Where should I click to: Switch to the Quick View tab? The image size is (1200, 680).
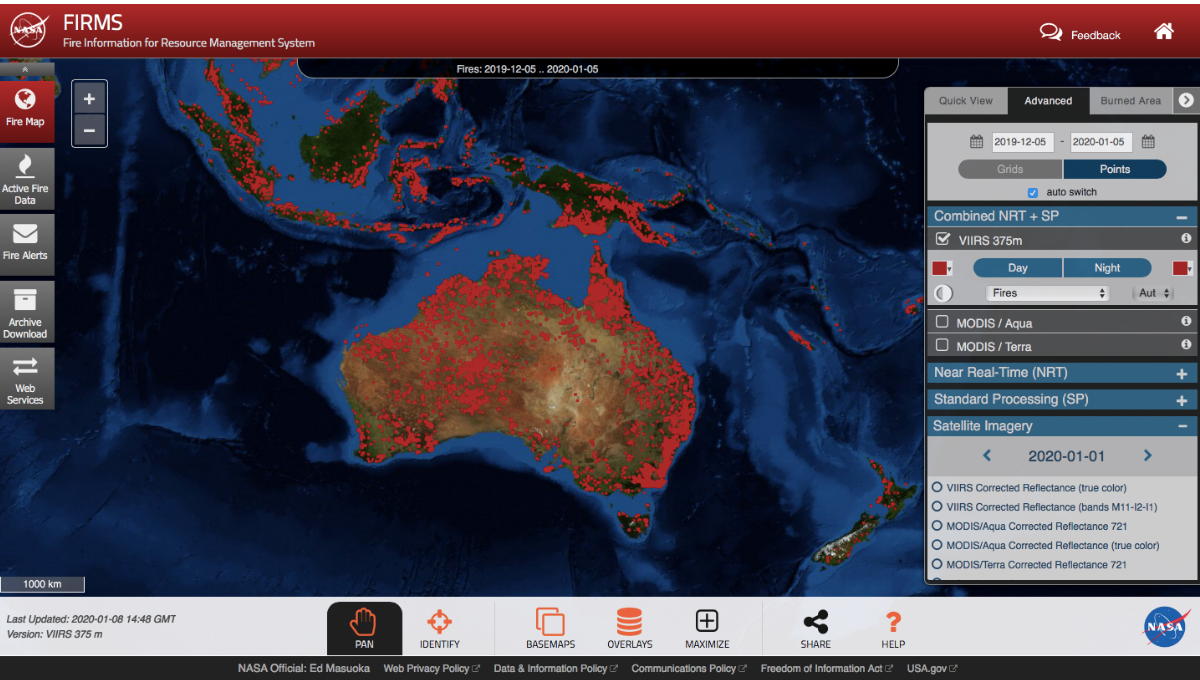click(x=966, y=101)
